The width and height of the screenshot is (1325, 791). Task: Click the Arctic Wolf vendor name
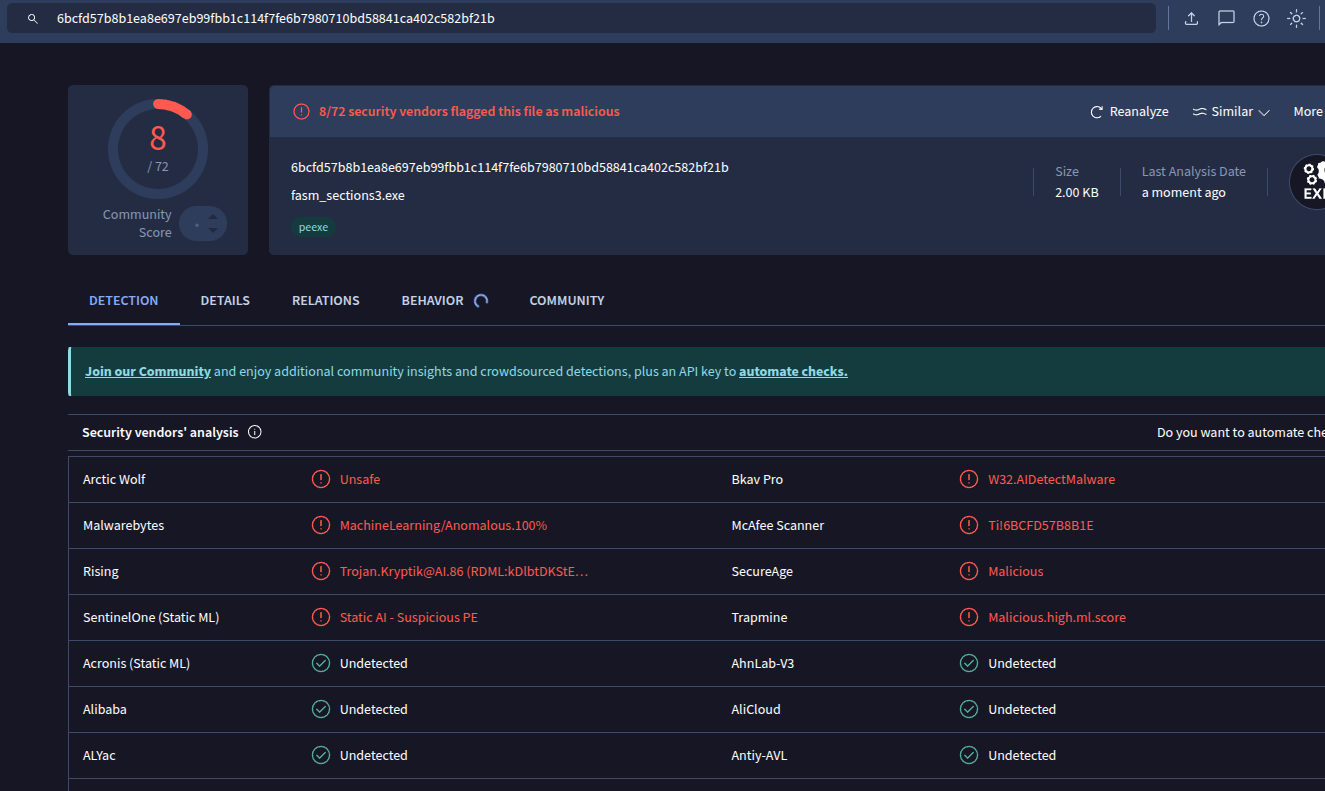pyautogui.click(x=114, y=479)
